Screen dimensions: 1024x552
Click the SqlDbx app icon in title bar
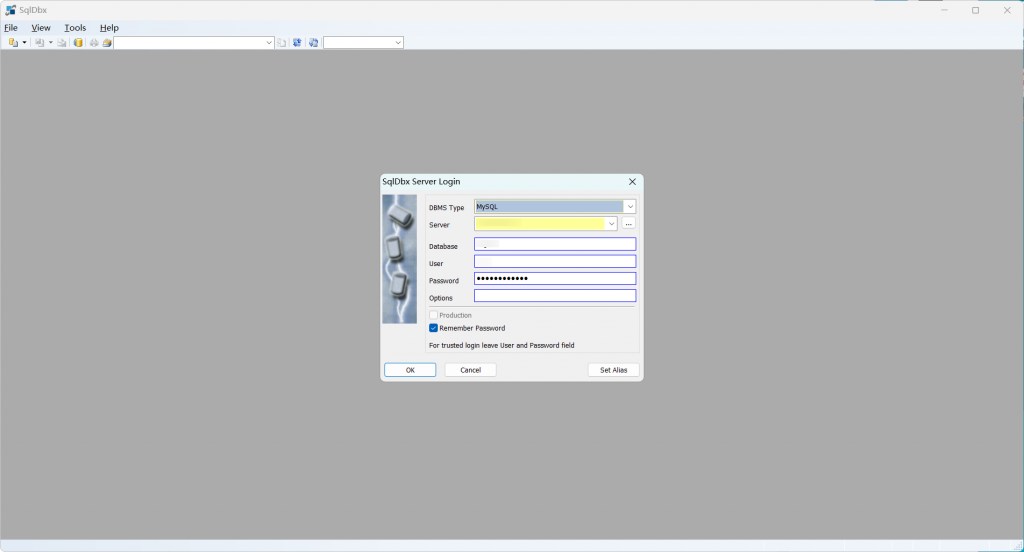(x=10, y=10)
